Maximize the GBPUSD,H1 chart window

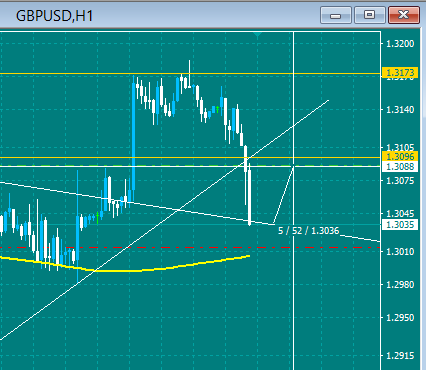tap(369, 15)
